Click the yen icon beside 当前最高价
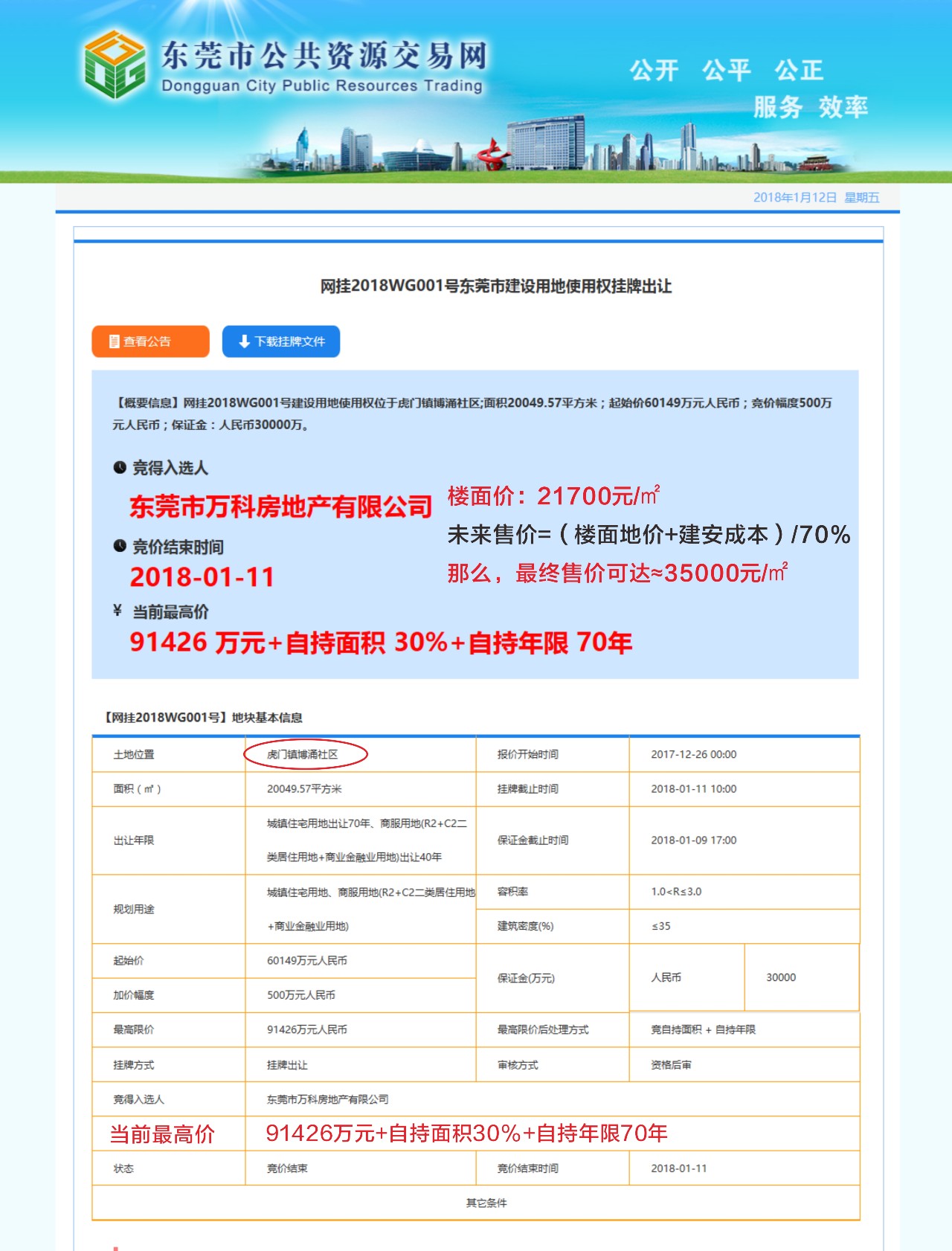Image resolution: width=952 pixels, height=1251 pixels. click(x=118, y=611)
